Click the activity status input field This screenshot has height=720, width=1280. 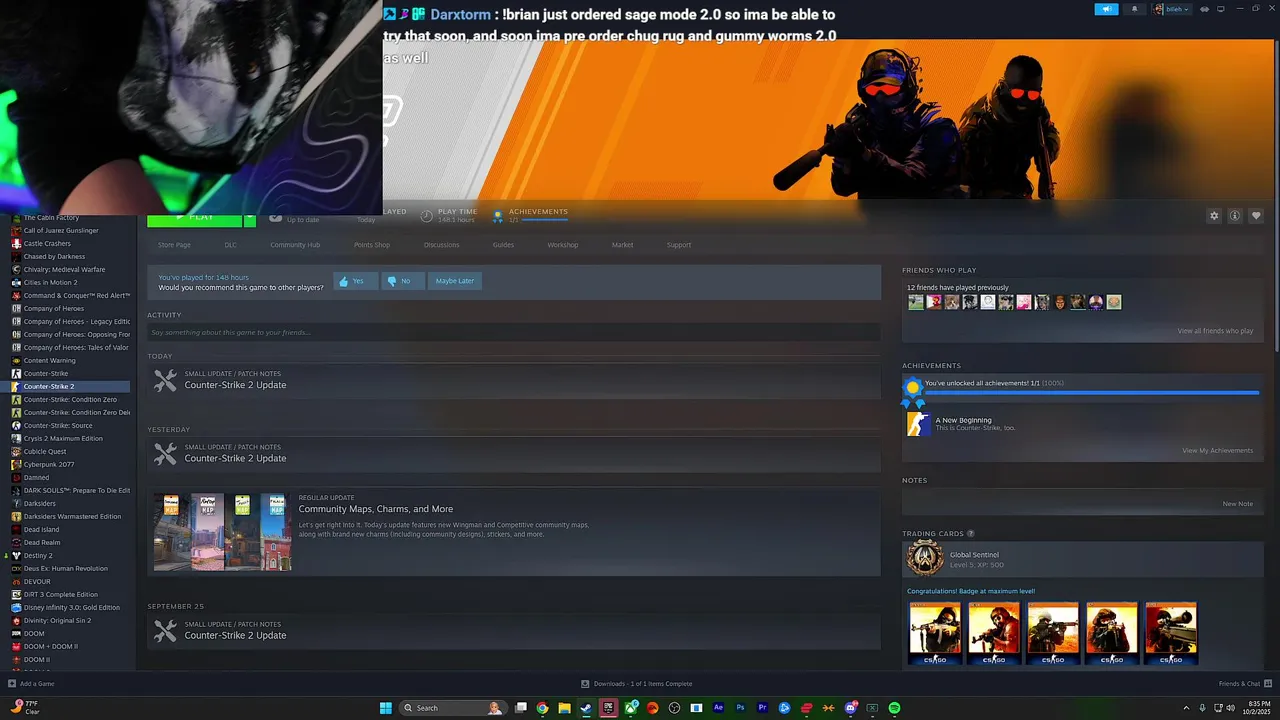point(514,333)
